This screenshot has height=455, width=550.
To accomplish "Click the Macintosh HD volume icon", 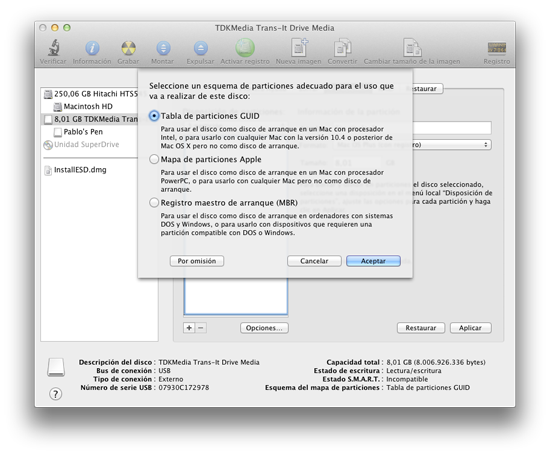I will (x=58, y=107).
